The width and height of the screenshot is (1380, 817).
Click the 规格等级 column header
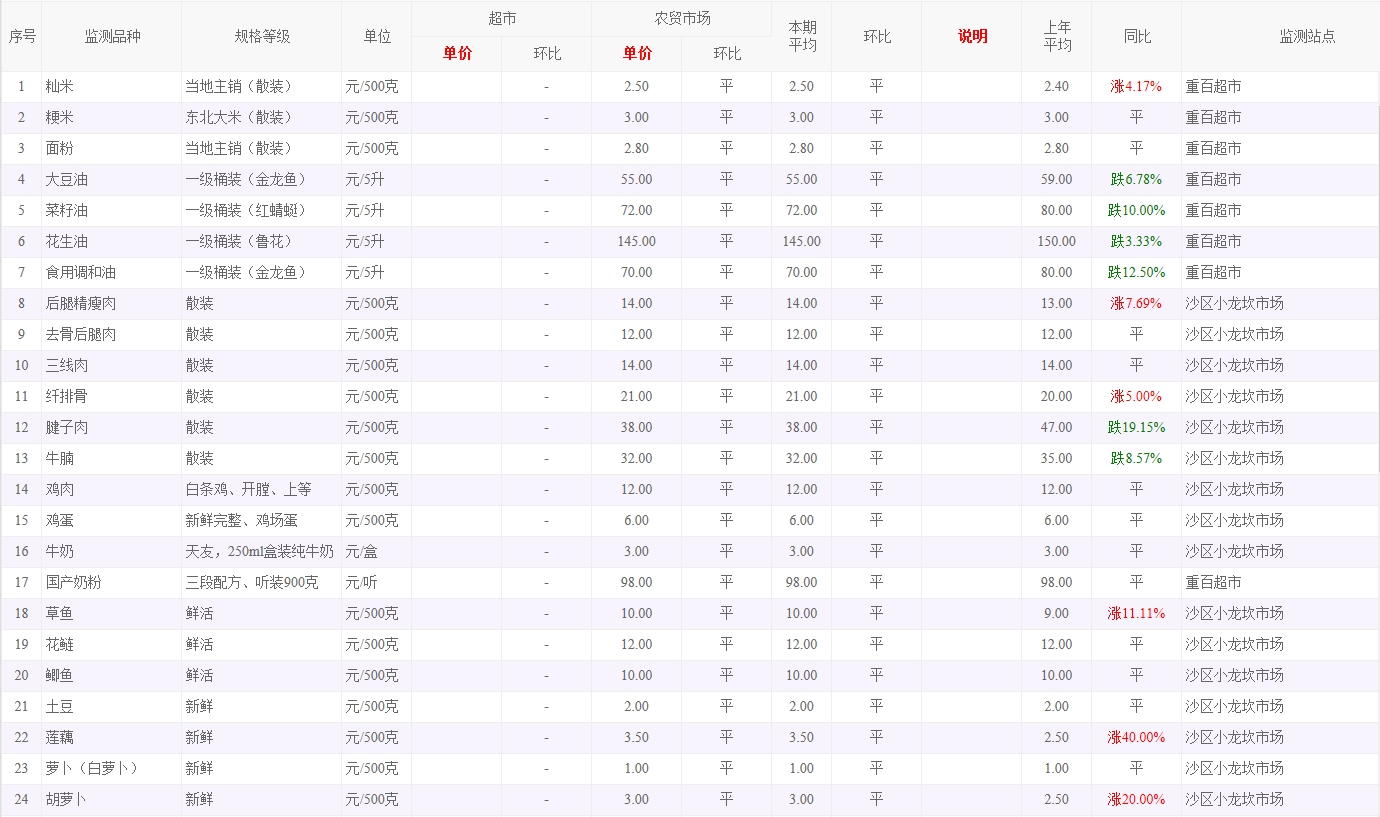(x=262, y=36)
